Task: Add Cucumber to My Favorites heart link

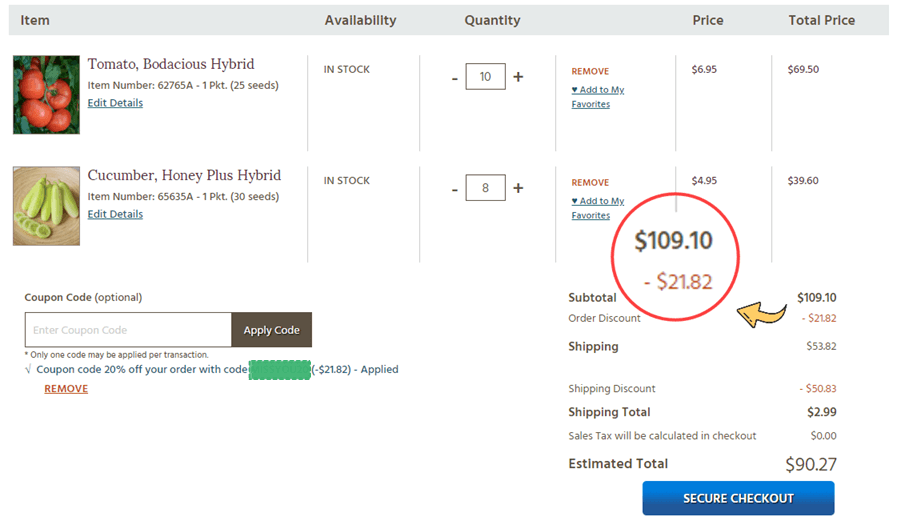Action: tap(598, 208)
